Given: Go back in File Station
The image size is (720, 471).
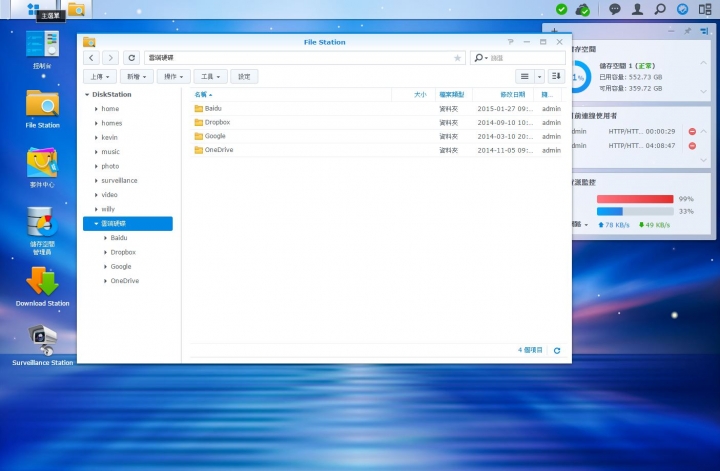Looking at the screenshot, I should [x=91, y=58].
